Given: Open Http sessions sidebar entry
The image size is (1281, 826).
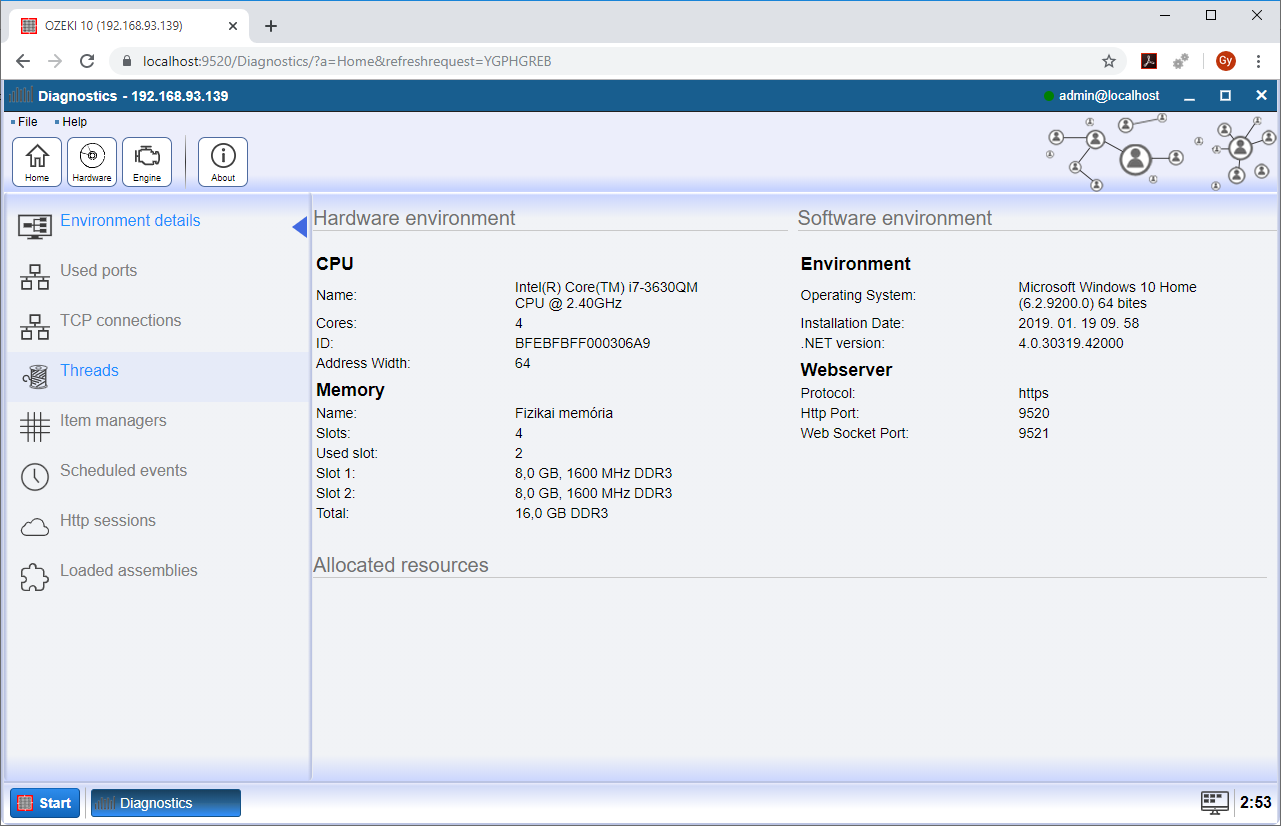Looking at the screenshot, I should (107, 521).
